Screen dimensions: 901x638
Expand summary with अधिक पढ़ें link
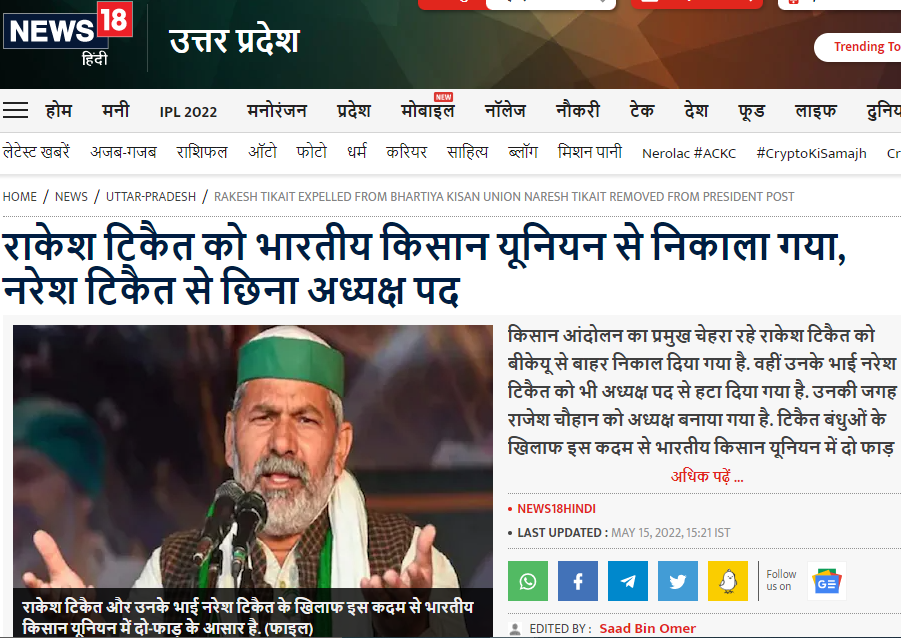point(707,476)
